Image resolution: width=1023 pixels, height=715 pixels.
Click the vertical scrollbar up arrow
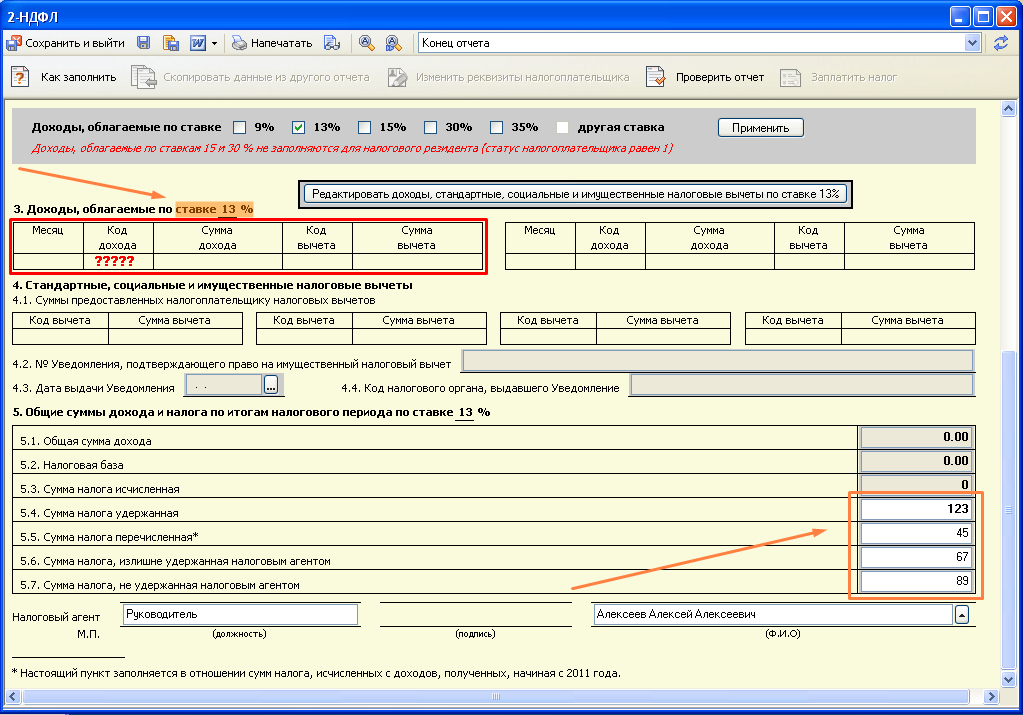click(1009, 108)
